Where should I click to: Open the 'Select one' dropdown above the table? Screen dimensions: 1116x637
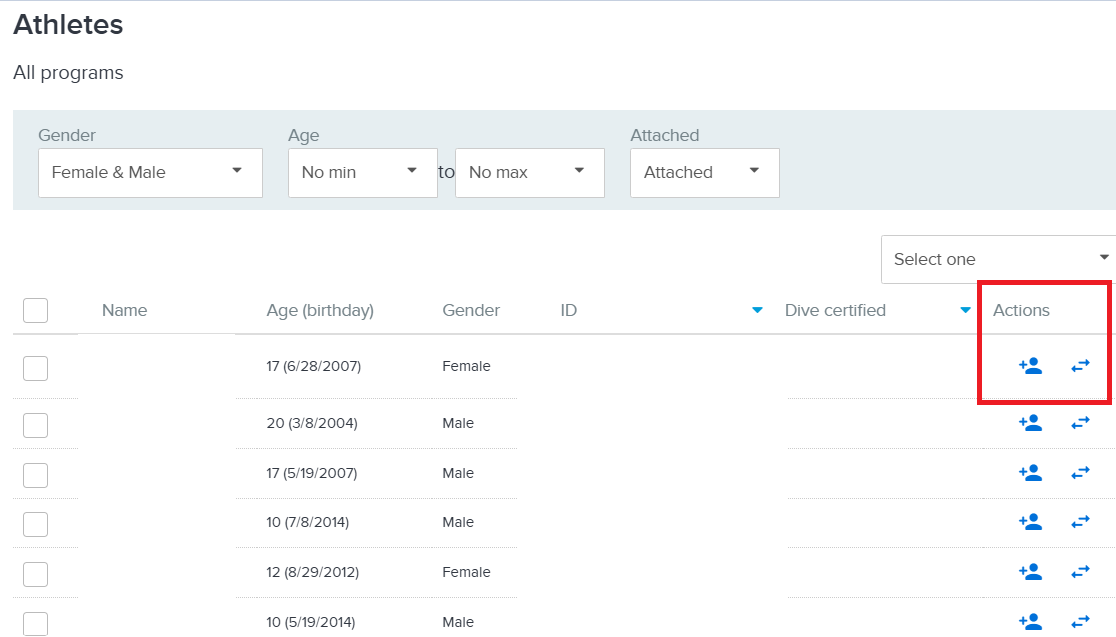(x=997, y=259)
